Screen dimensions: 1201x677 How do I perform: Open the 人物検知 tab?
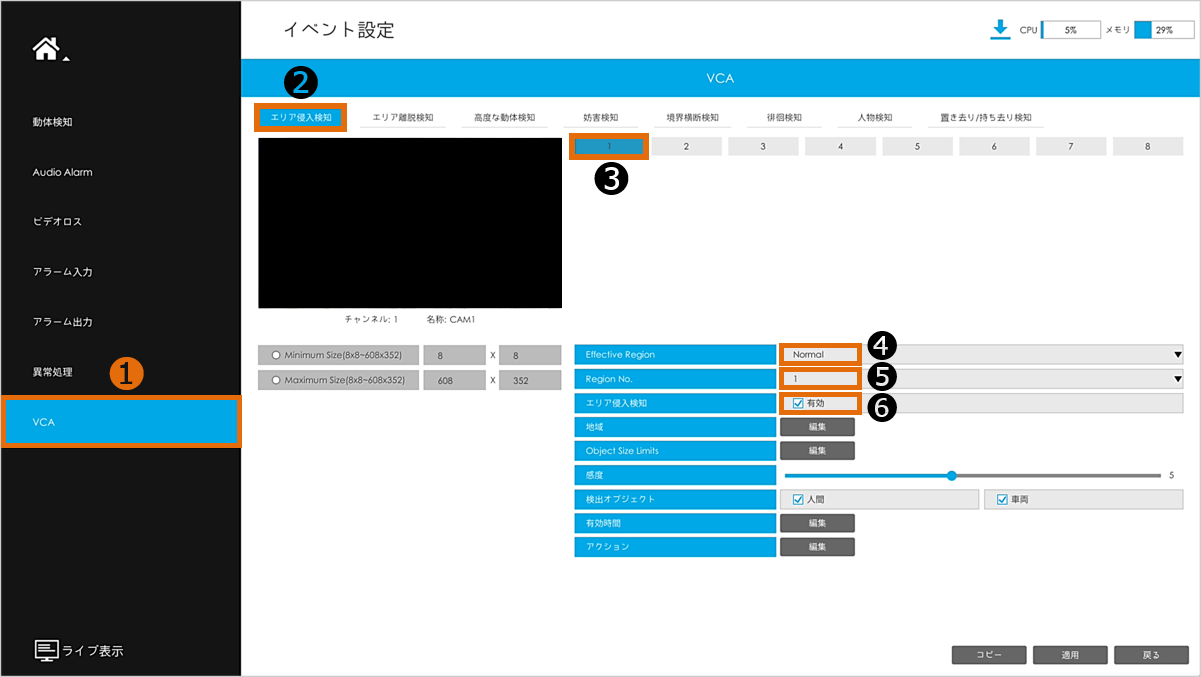click(874, 117)
